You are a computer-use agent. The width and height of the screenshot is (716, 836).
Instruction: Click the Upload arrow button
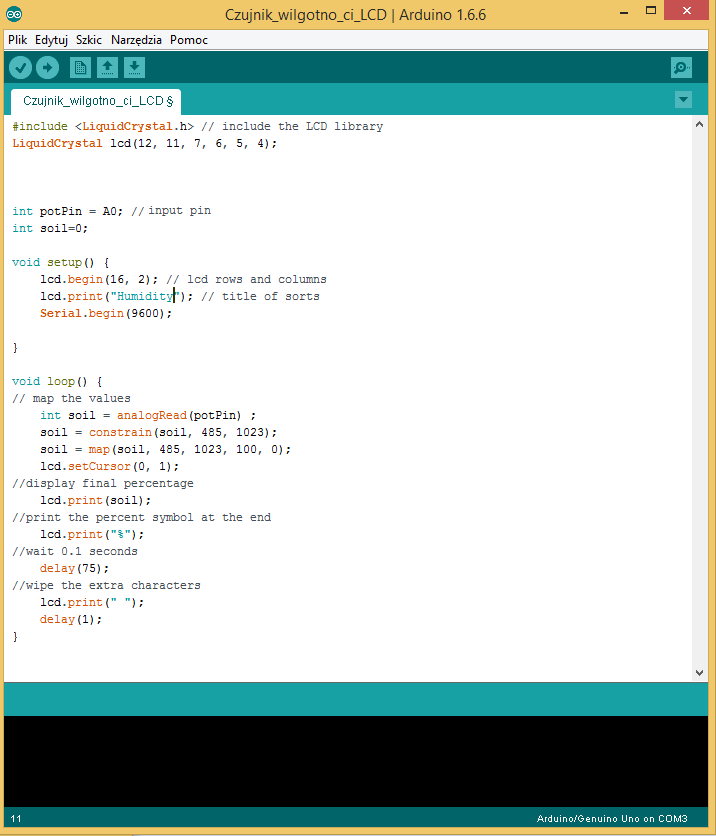tap(47, 68)
